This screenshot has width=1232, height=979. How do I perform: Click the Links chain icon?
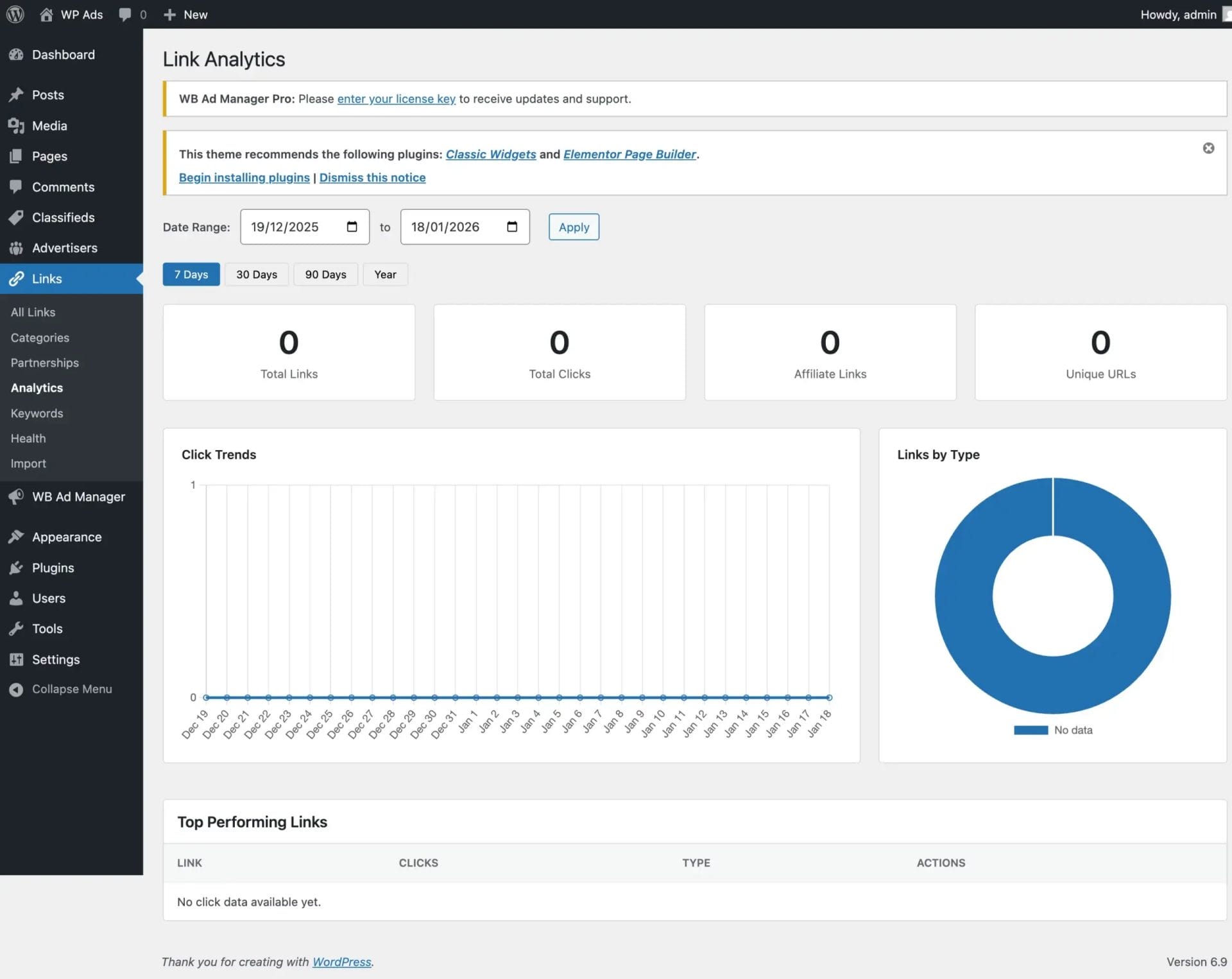point(16,279)
